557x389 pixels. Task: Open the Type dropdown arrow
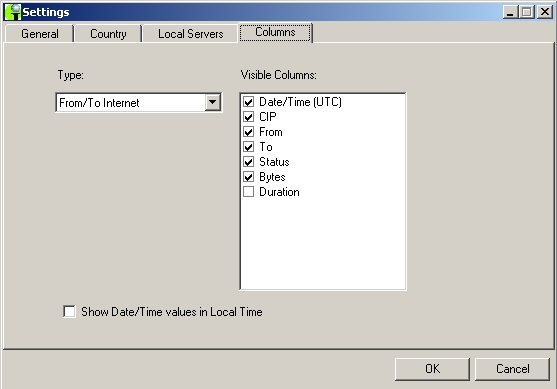coord(212,102)
